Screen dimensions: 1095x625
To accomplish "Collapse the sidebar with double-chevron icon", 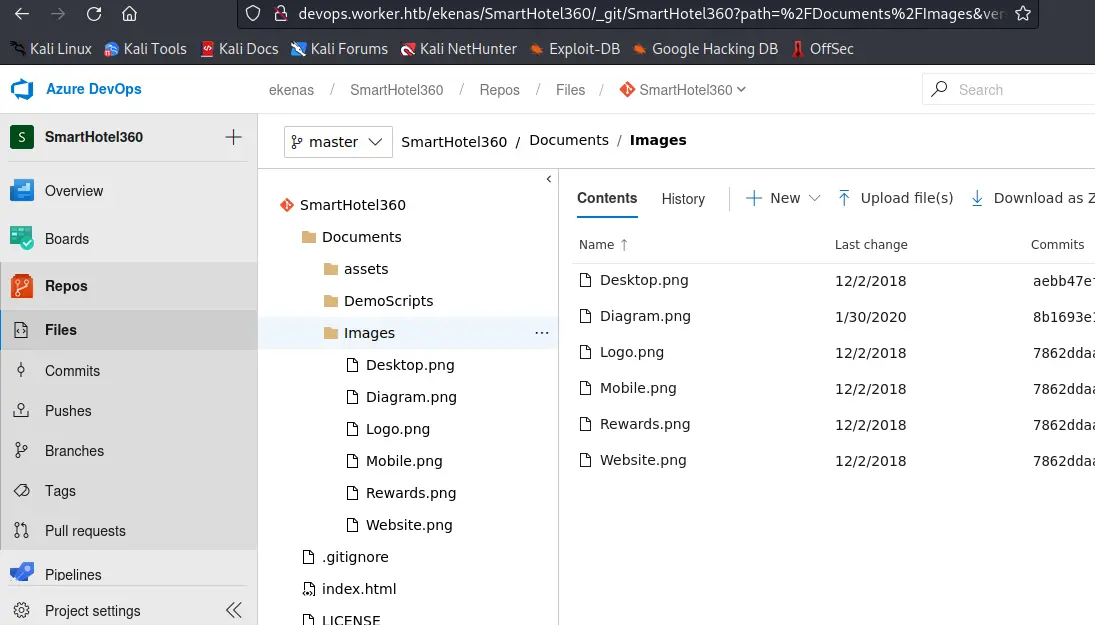I will (234, 610).
